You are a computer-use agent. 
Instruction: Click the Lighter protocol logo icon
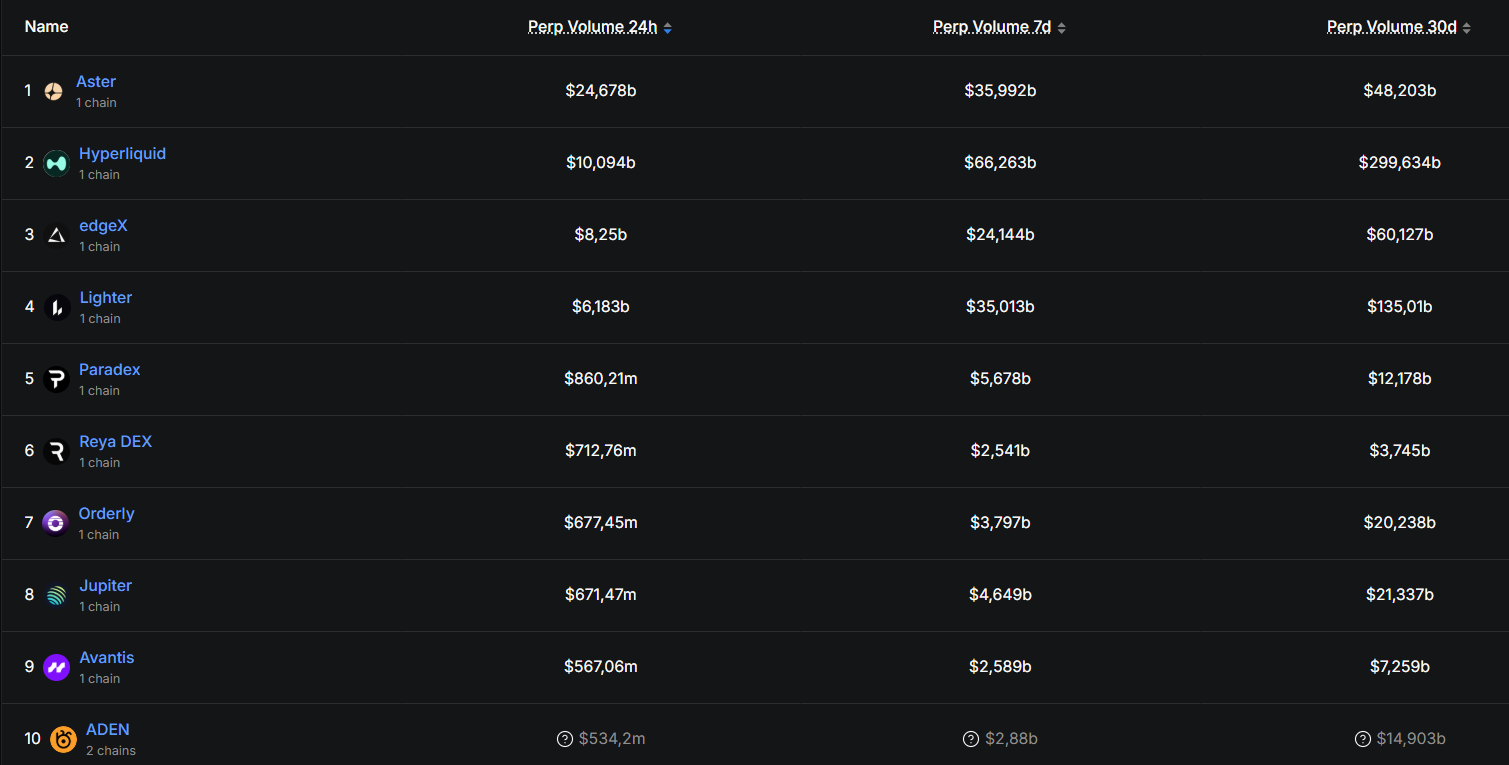click(56, 307)
